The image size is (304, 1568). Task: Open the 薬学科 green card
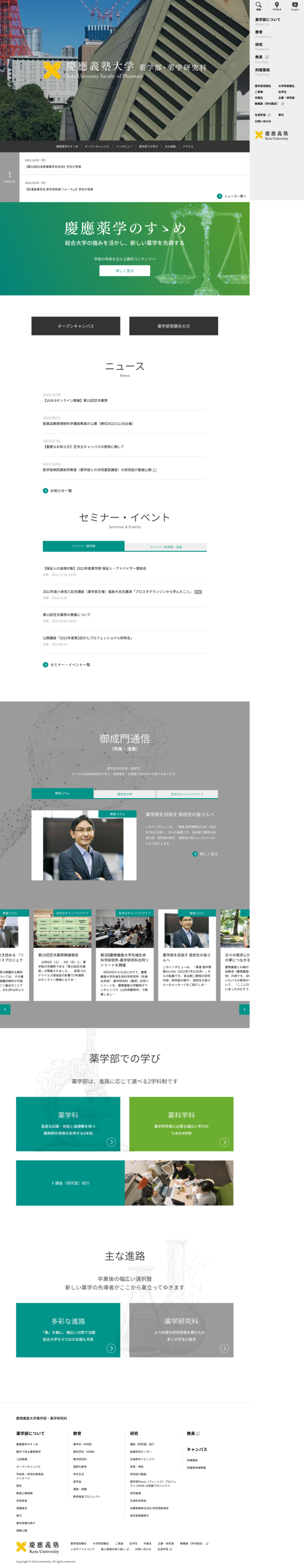click(x=68, y=1124)
